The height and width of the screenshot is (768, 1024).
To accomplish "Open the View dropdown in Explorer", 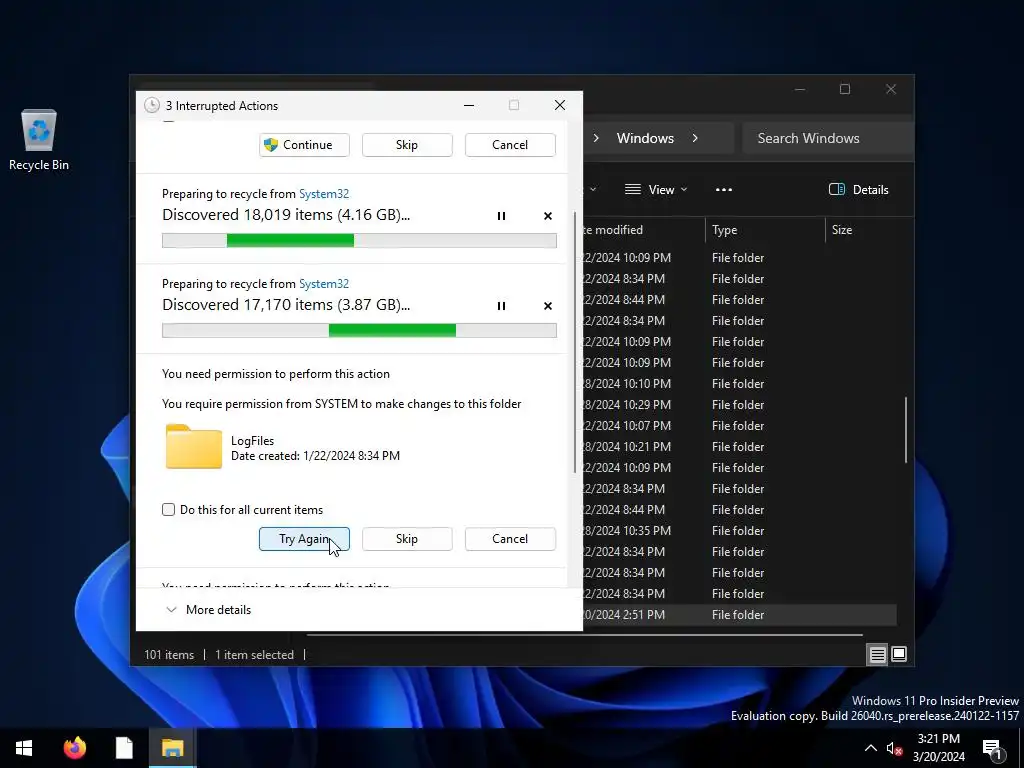I will tap(656, 190).
